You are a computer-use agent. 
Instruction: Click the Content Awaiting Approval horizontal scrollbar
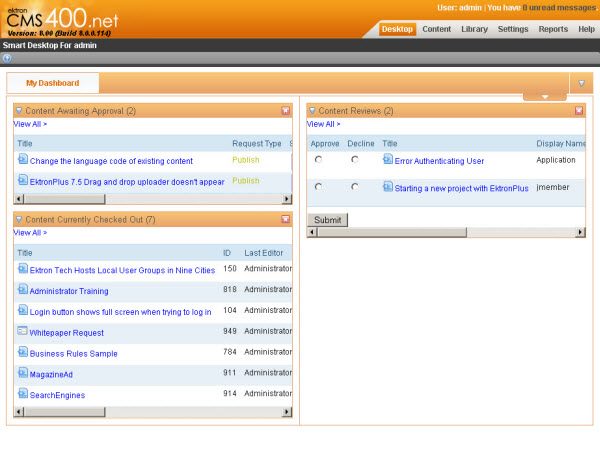coord(150,199)
